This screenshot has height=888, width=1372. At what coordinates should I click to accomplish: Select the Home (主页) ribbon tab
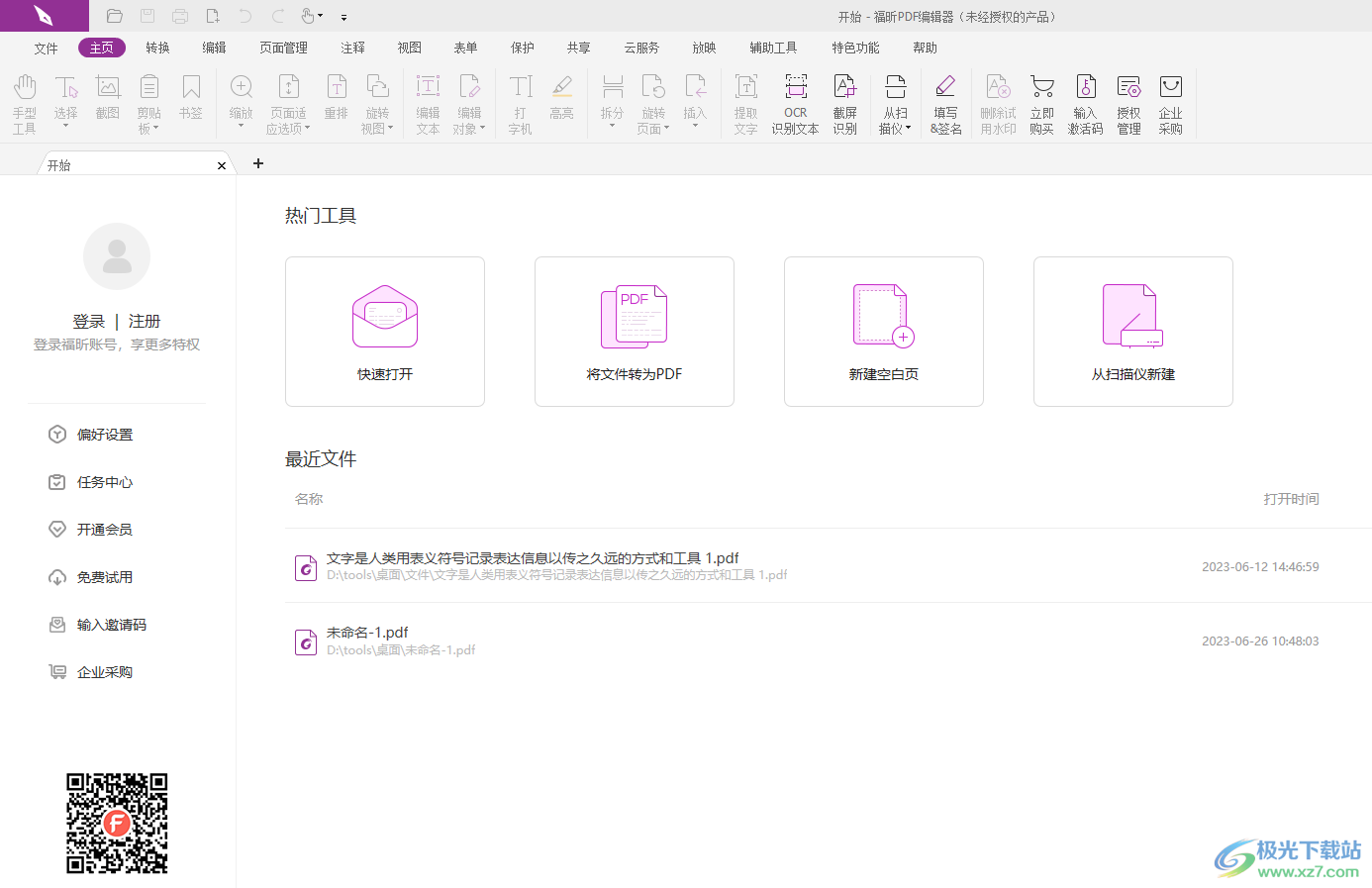click(101, 48)
